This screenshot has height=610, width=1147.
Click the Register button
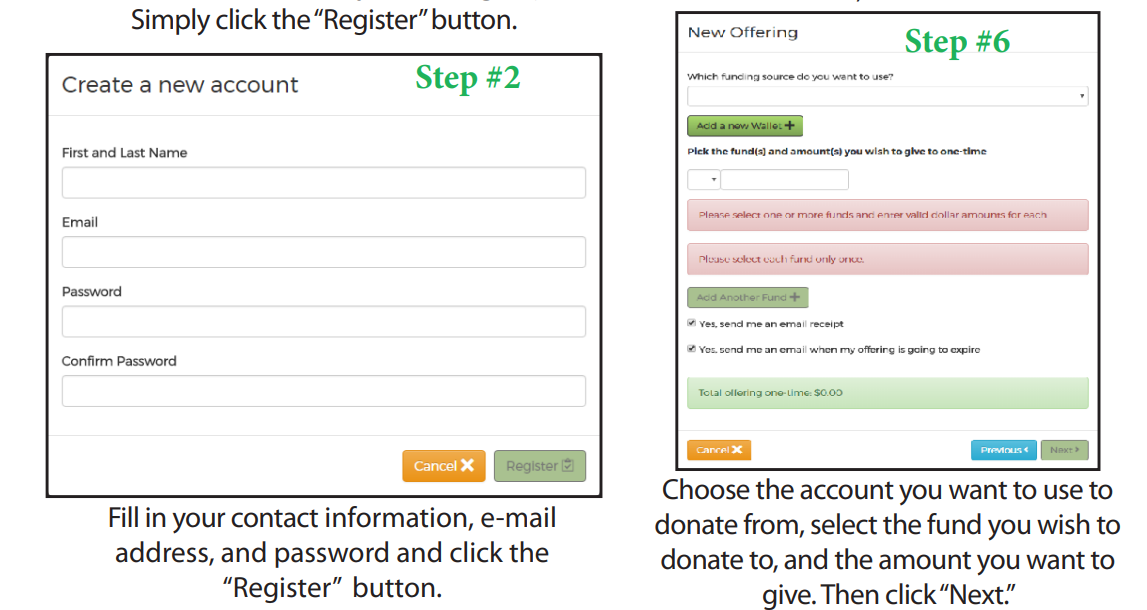(540, 466)
